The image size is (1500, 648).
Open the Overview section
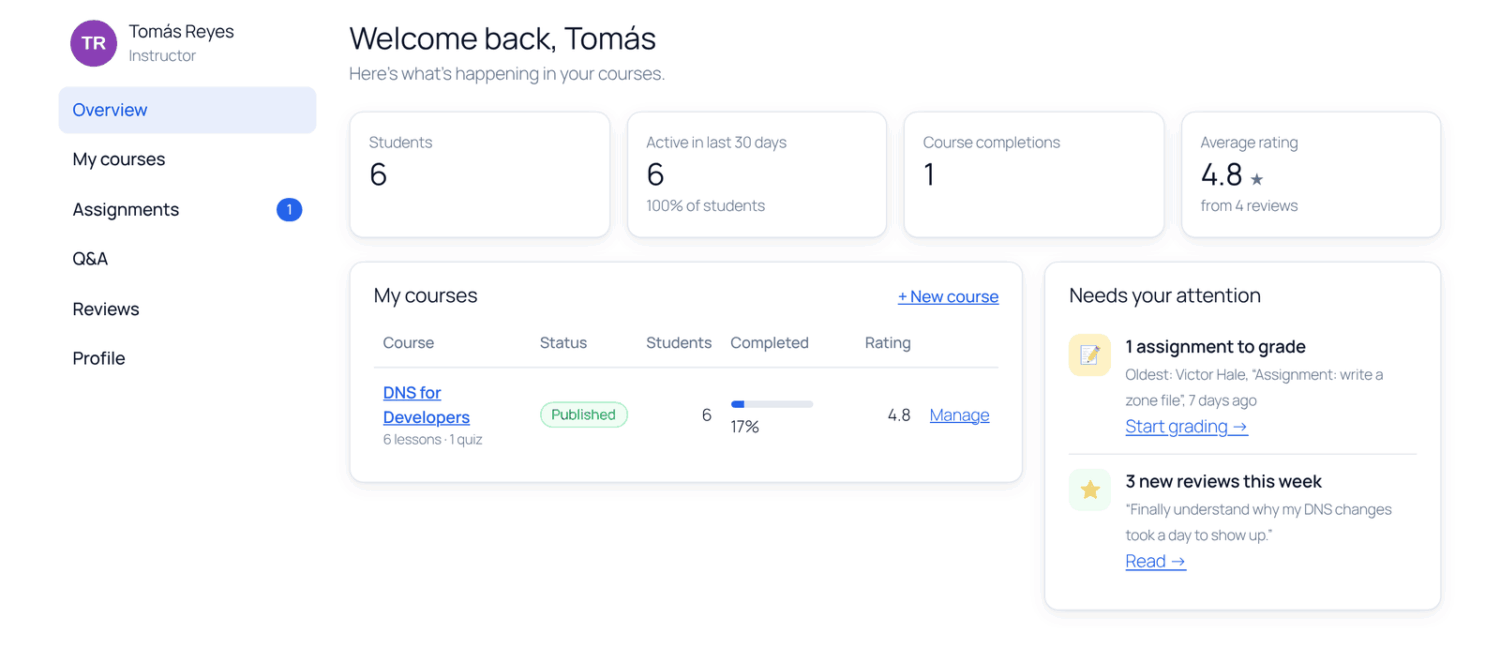pos(187,110)
